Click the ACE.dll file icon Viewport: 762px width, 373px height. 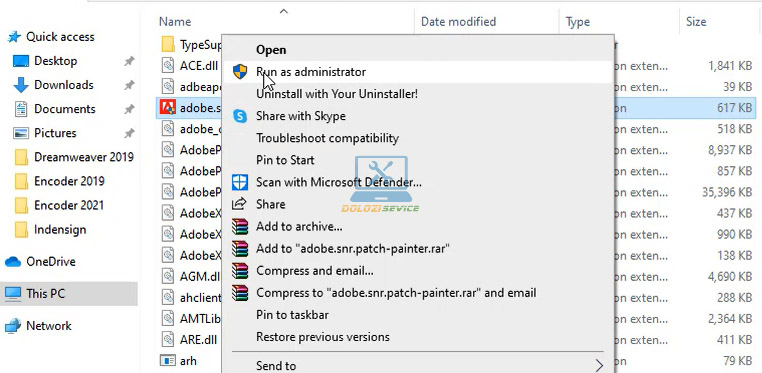coord(168,66)
